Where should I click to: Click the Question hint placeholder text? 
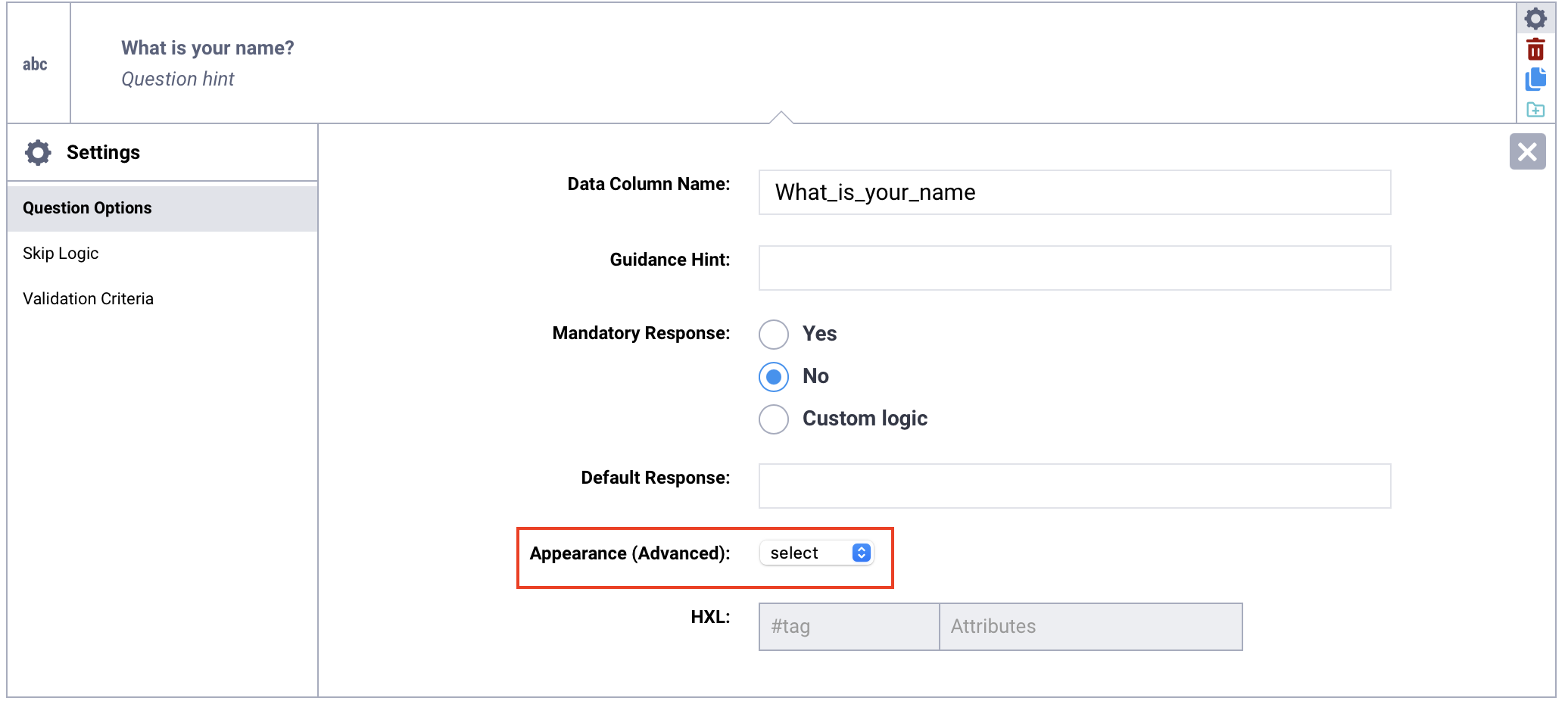(178, 79)
